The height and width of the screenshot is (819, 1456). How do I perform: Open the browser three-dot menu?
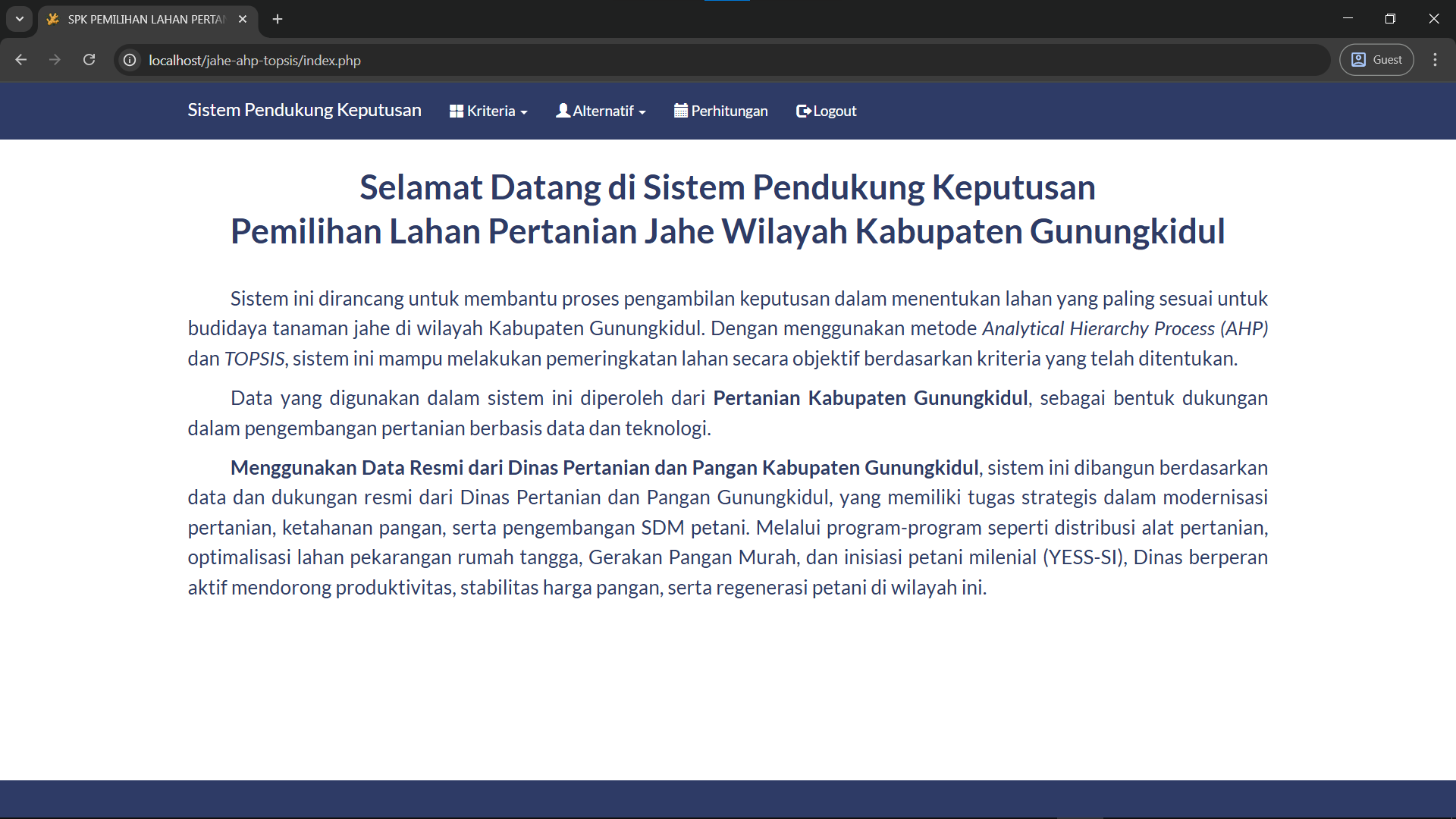(1435, 60)
